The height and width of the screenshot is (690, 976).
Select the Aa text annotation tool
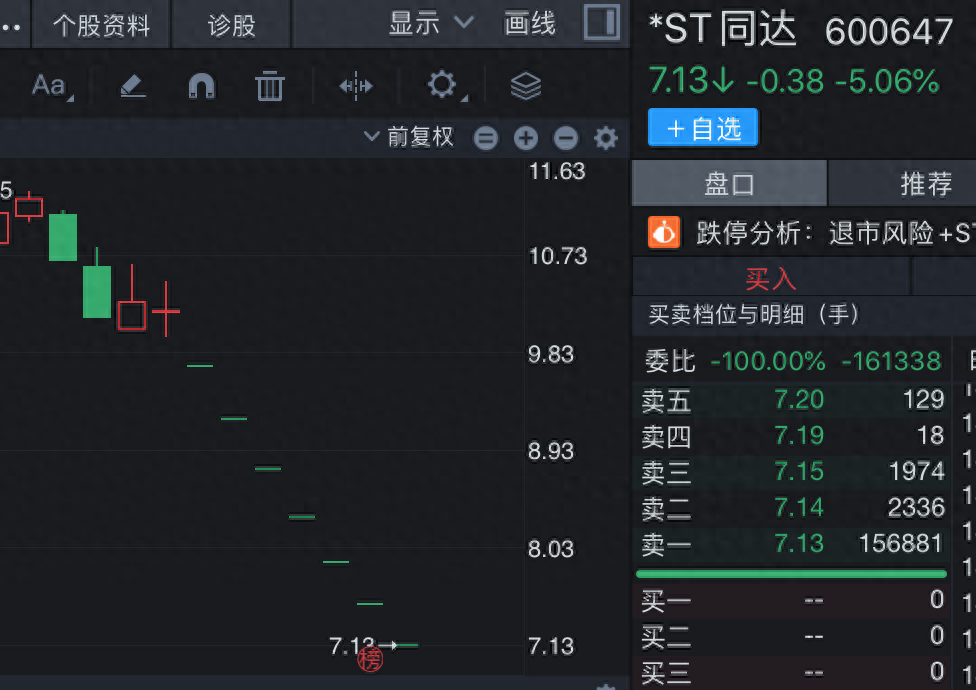point(49,85)
